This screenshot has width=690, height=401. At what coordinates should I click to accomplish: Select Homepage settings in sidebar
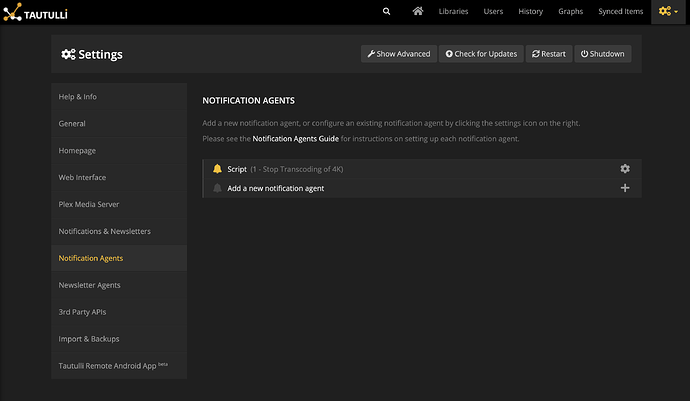point(119,151)
